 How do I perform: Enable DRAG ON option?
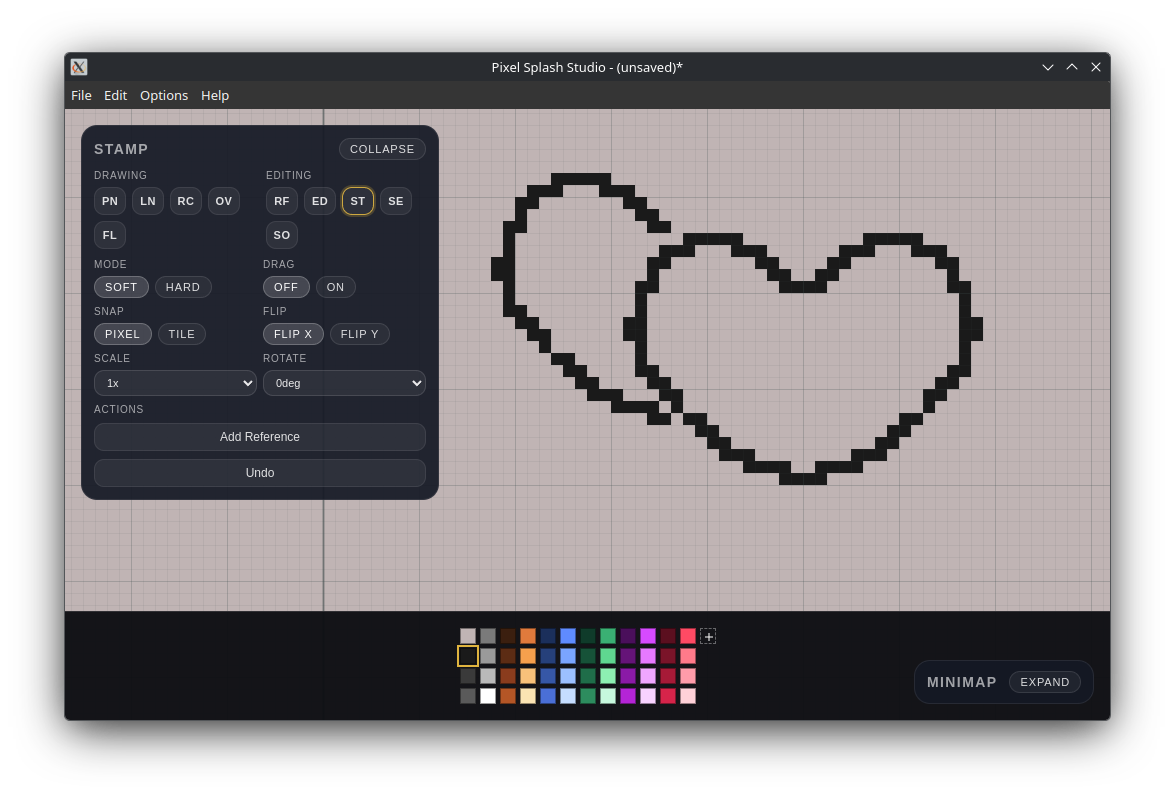point(335,287)
